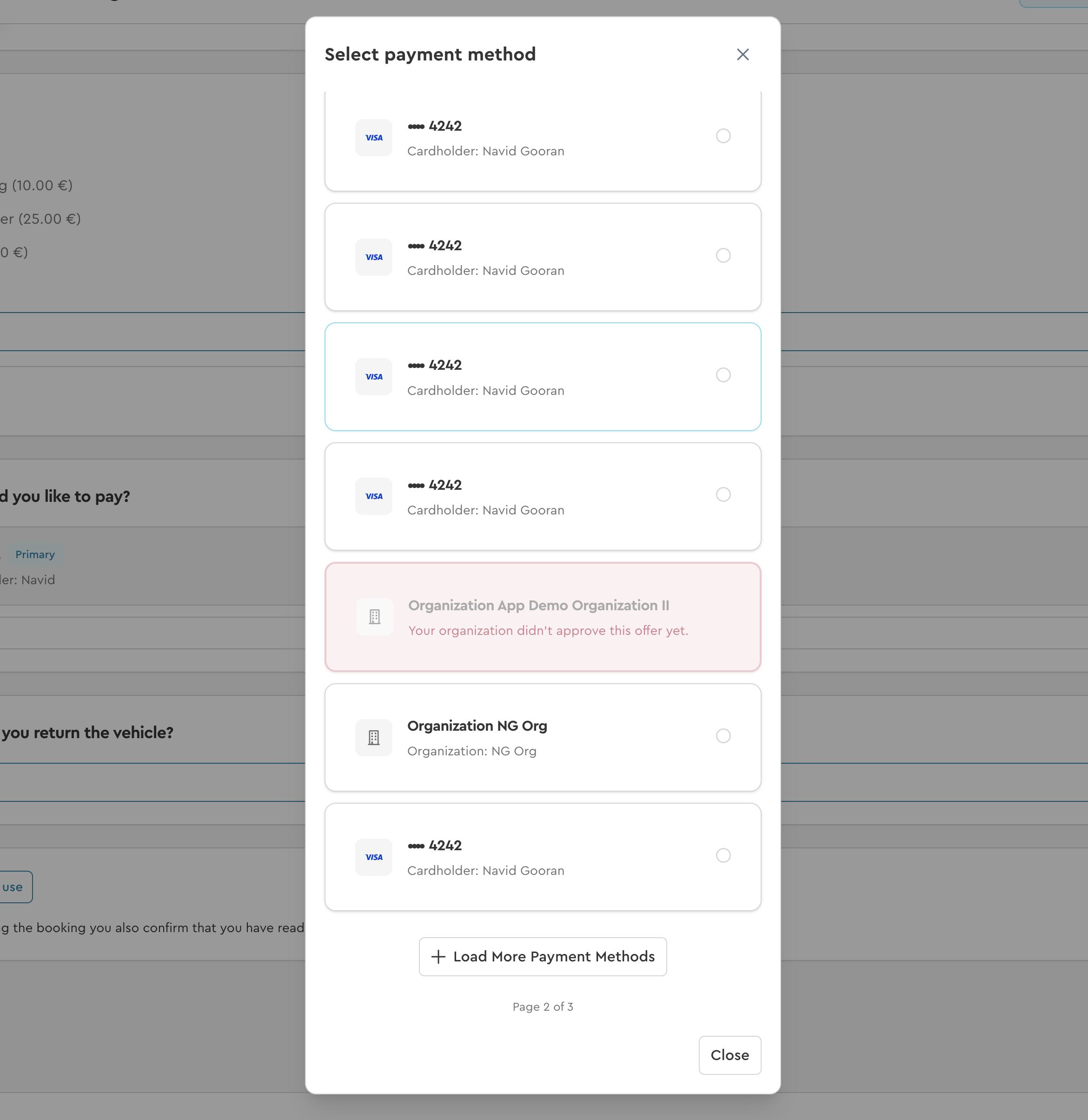Click the Visa logo on the highlighted card
Viewport: 1088px width, 1120px height.
click(x=374, y=377)
